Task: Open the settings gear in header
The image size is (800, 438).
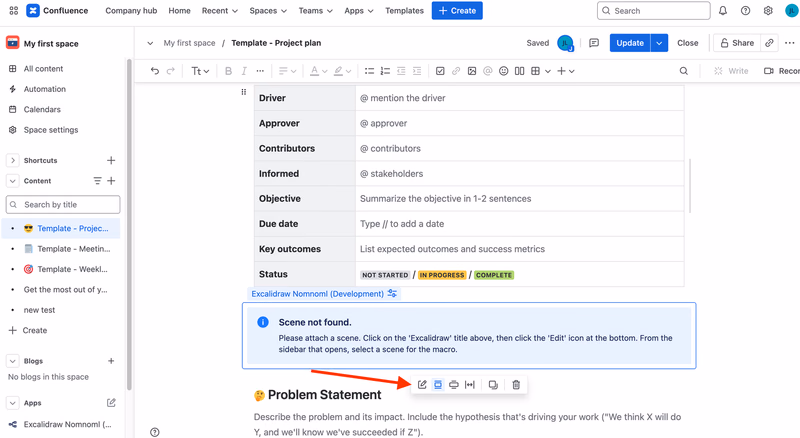Action: click(768, 11)
